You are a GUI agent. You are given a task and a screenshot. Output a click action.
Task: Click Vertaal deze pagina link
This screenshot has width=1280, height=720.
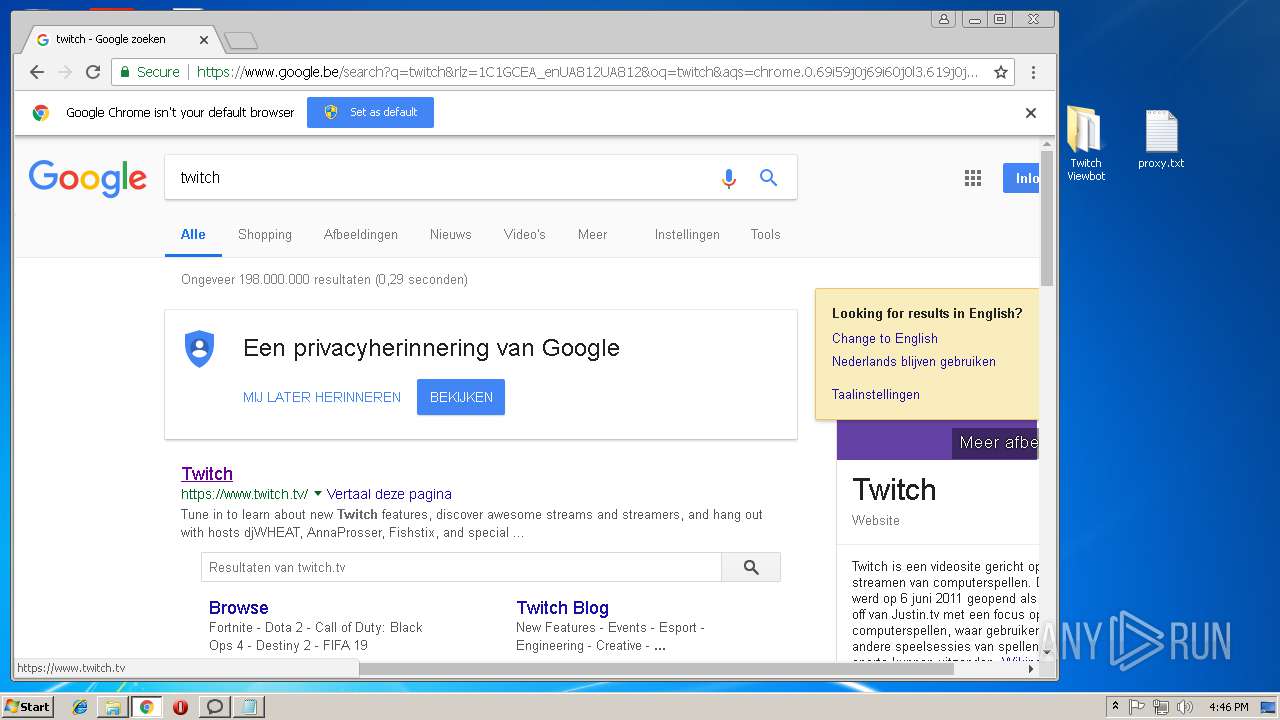point(389,494)
